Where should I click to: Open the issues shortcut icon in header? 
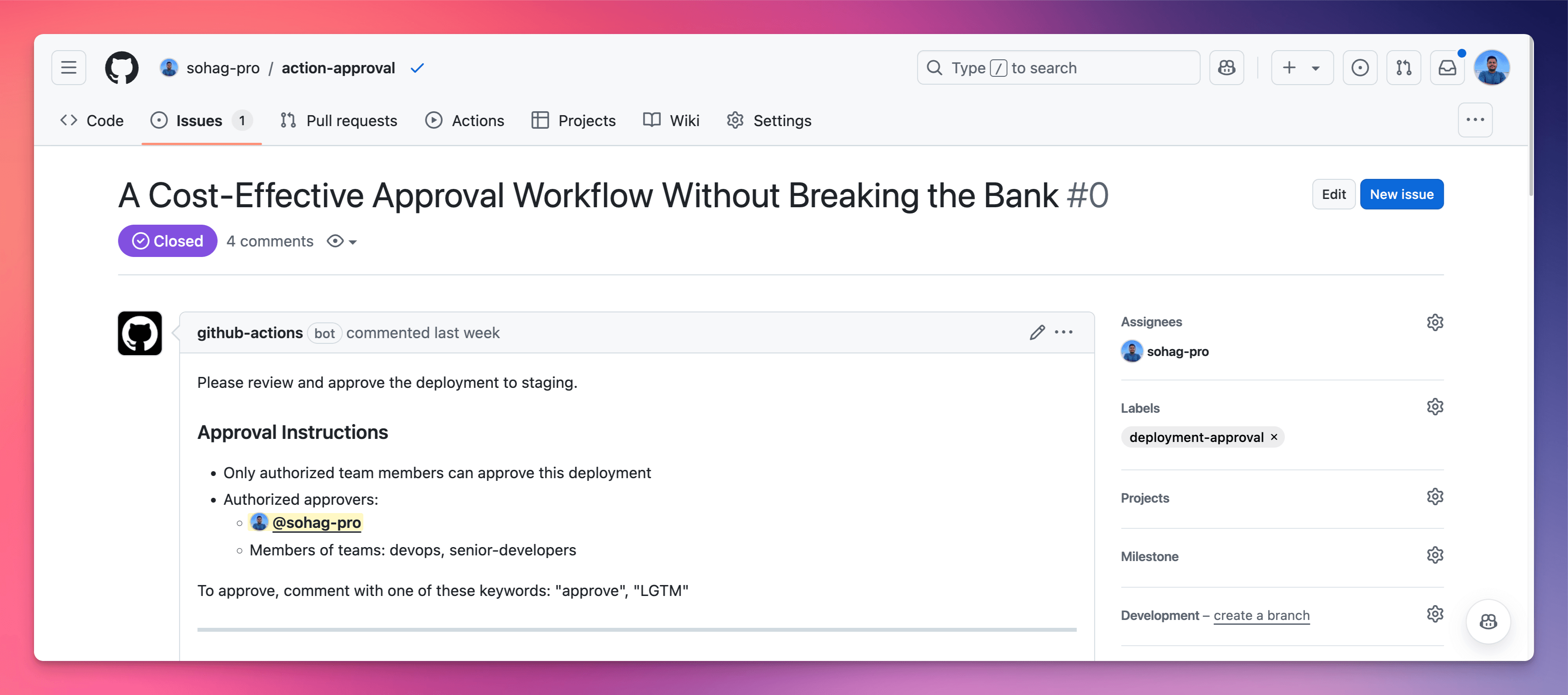tap(1360, 68)
